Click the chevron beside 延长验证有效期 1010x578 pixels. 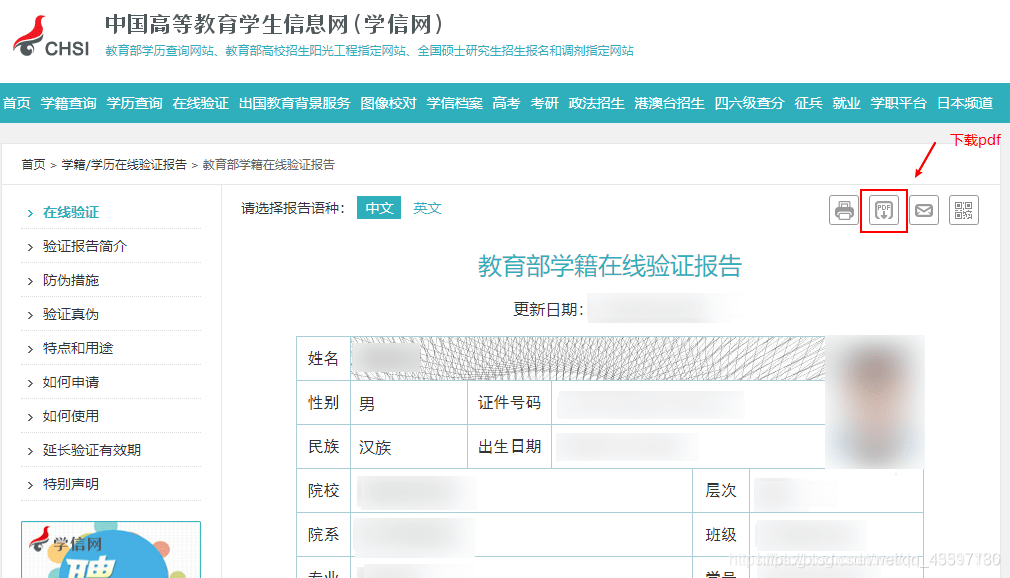30,452
